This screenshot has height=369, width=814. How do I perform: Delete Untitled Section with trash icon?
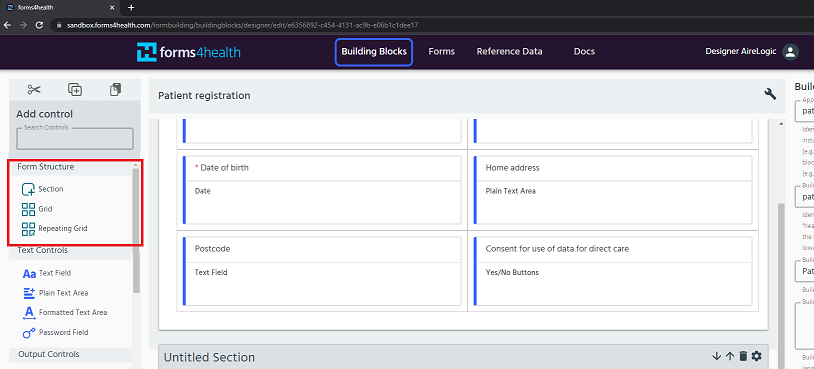743,356
